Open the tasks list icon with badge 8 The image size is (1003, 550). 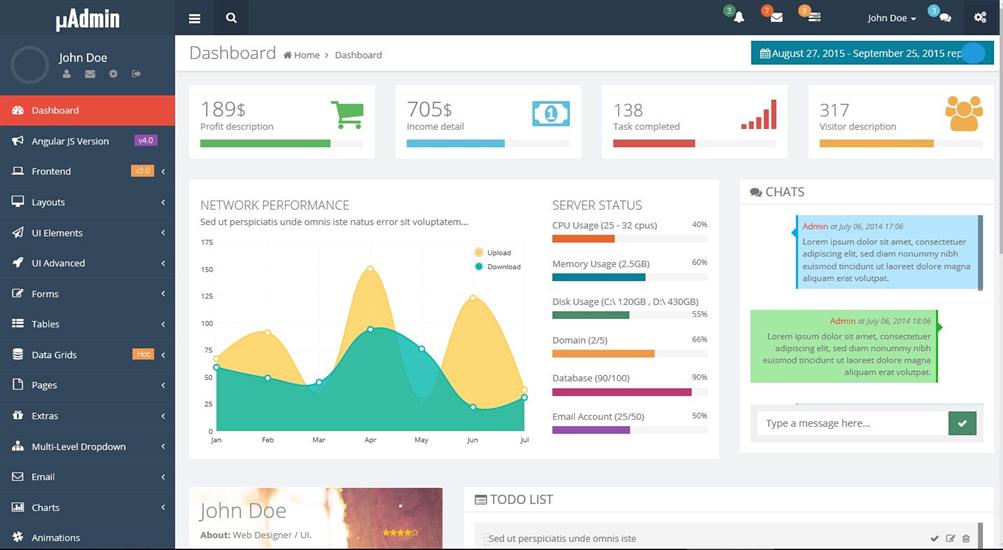(814, 18)
